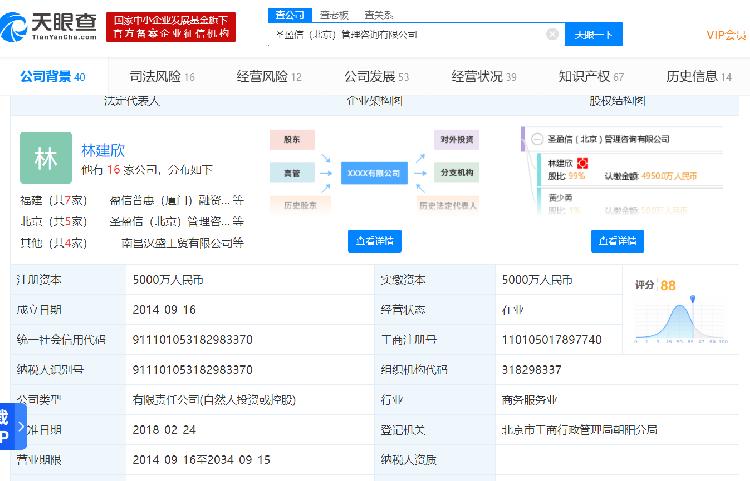Click the 股东 box in structure diagram
This screenshot has width=750, height=481.
tap(292, 140)
